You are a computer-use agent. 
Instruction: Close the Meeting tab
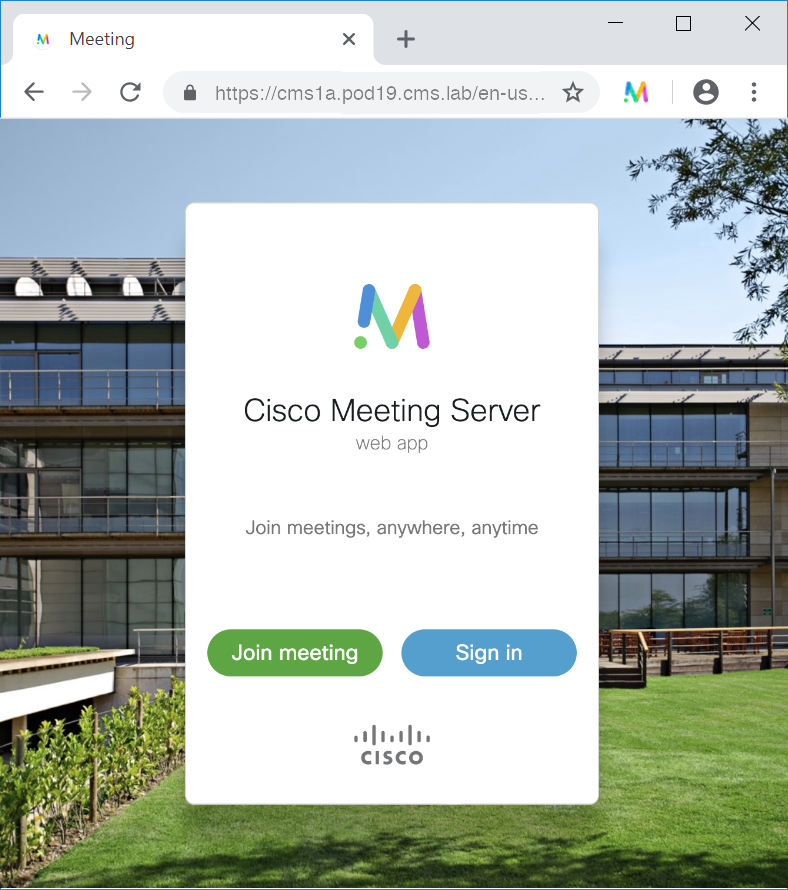point(349,39)
